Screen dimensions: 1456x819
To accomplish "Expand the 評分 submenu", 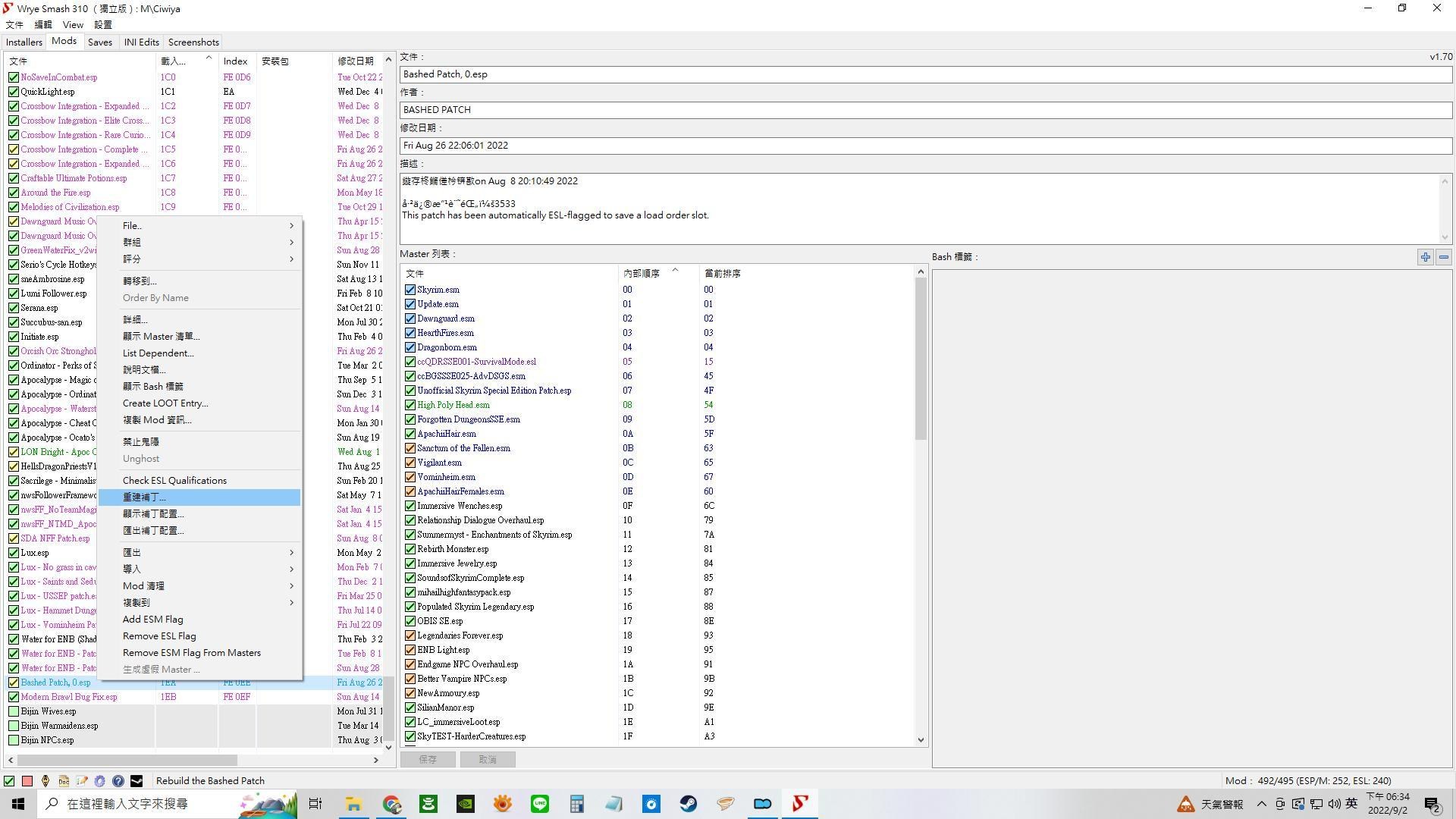I will click(201, 259).
